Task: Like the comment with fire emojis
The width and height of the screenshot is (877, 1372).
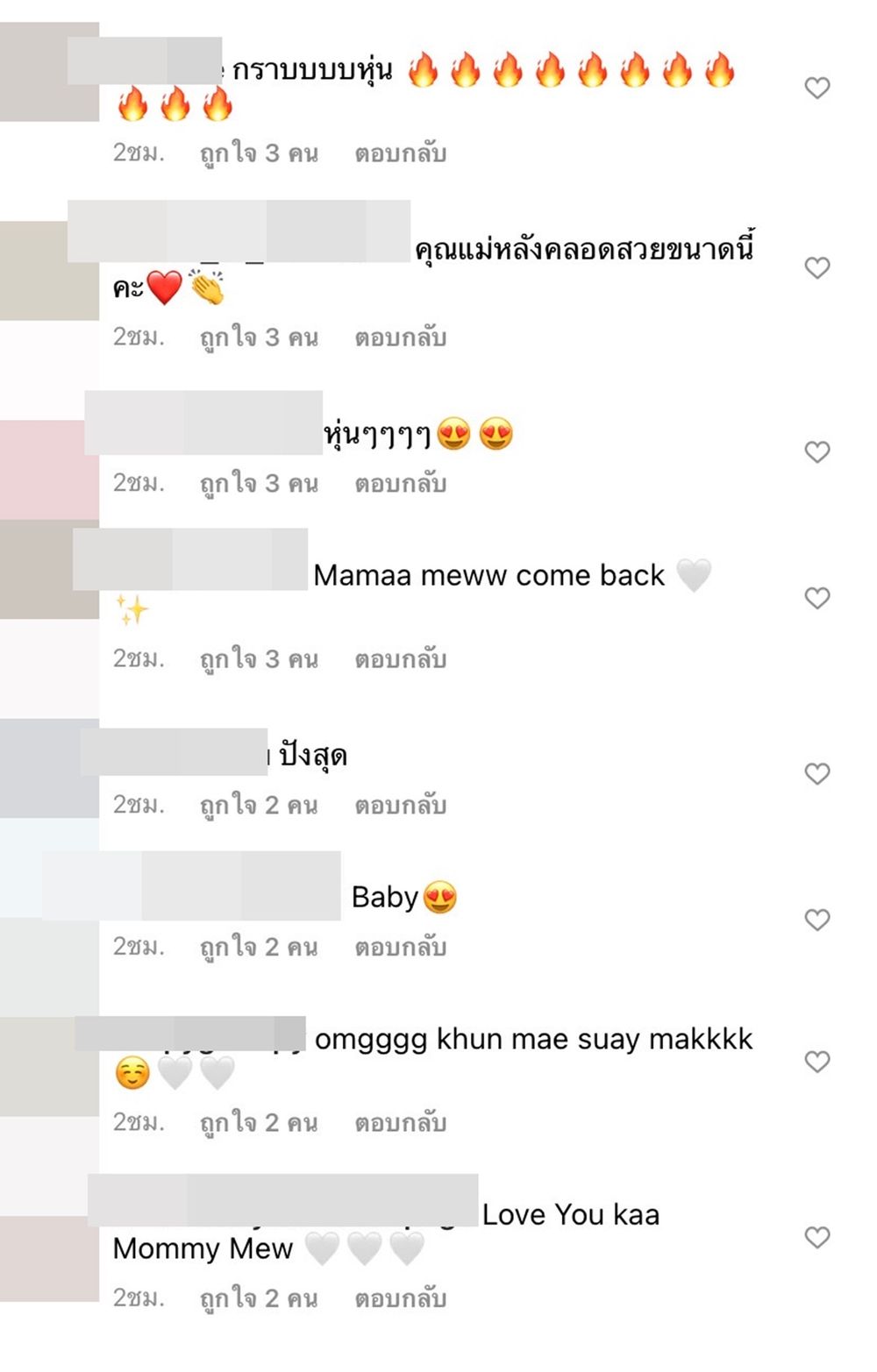Action: pos(816,88)
